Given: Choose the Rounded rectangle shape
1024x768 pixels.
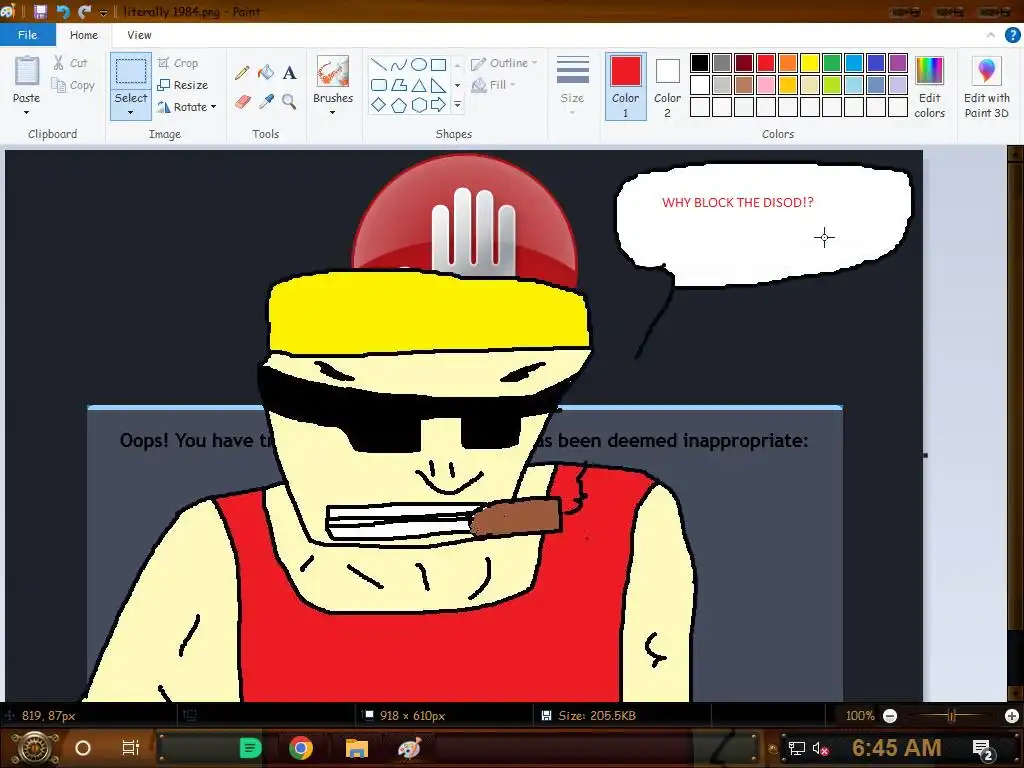Looking at the screenshot, I should (x=379, y=85).
